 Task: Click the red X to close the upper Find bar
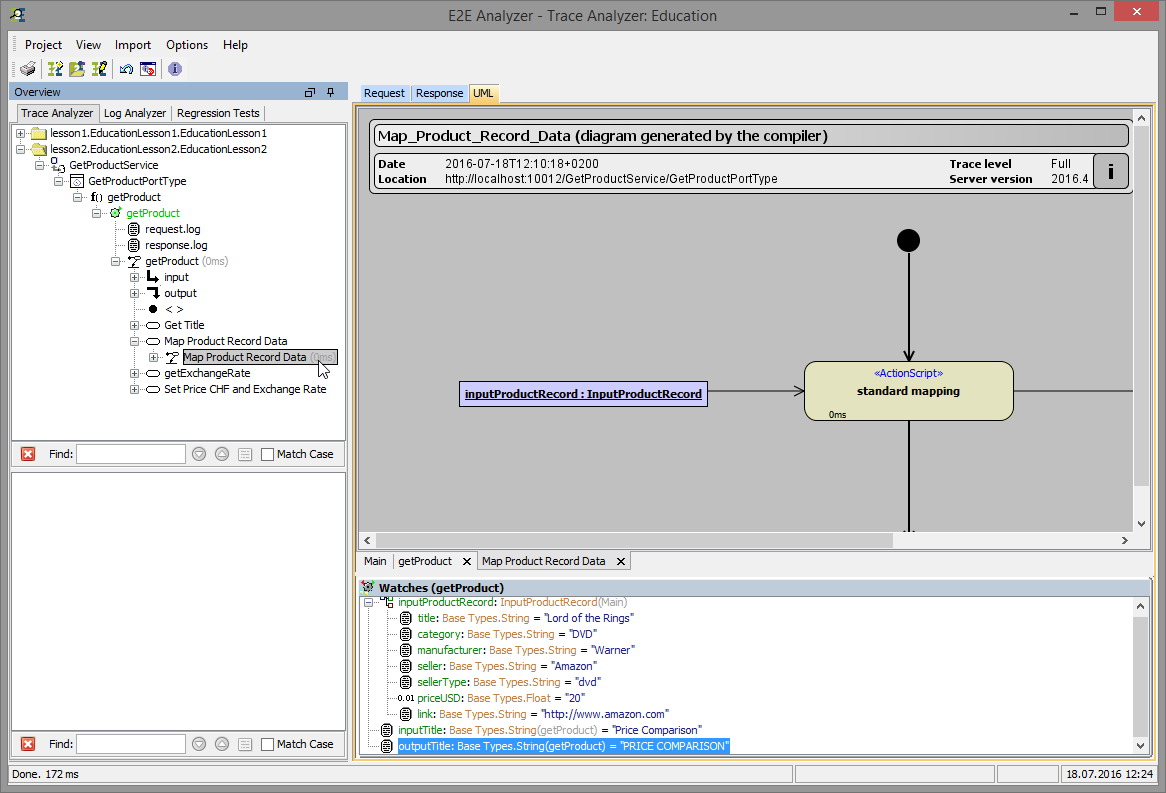tap(28, 453)
